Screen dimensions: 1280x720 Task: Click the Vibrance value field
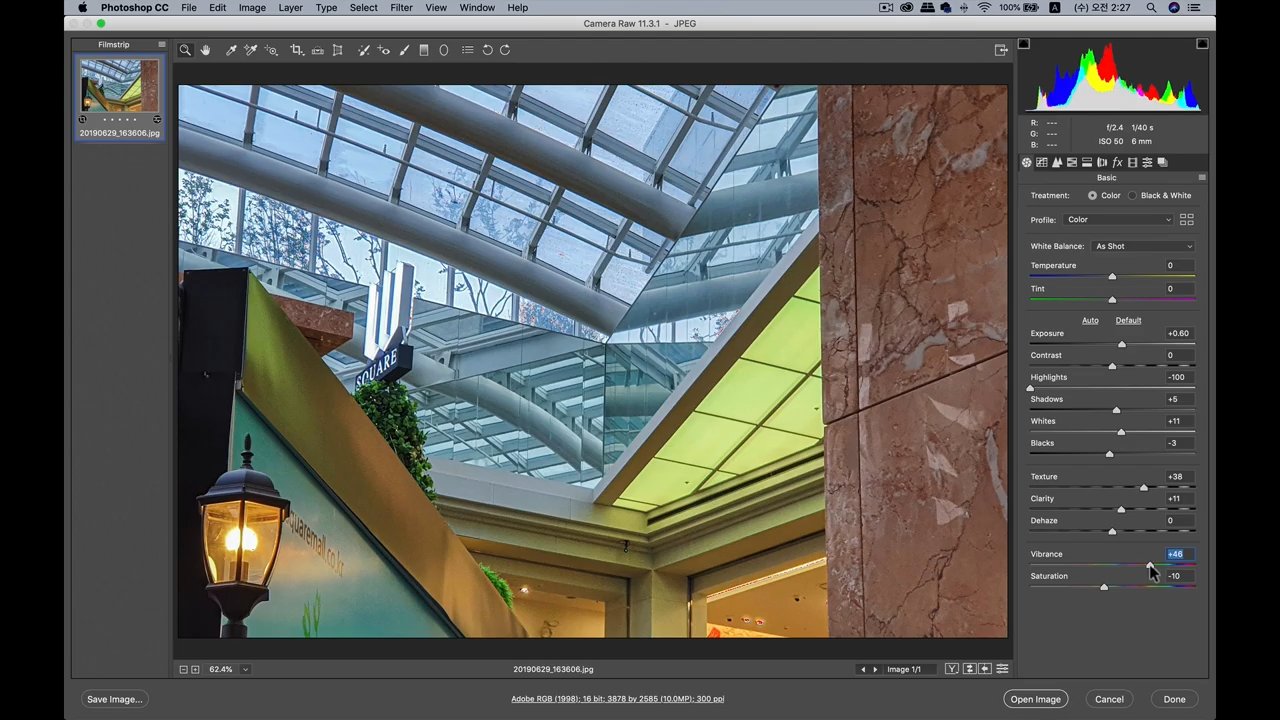pyautogui.click(x=1175, y=554)
